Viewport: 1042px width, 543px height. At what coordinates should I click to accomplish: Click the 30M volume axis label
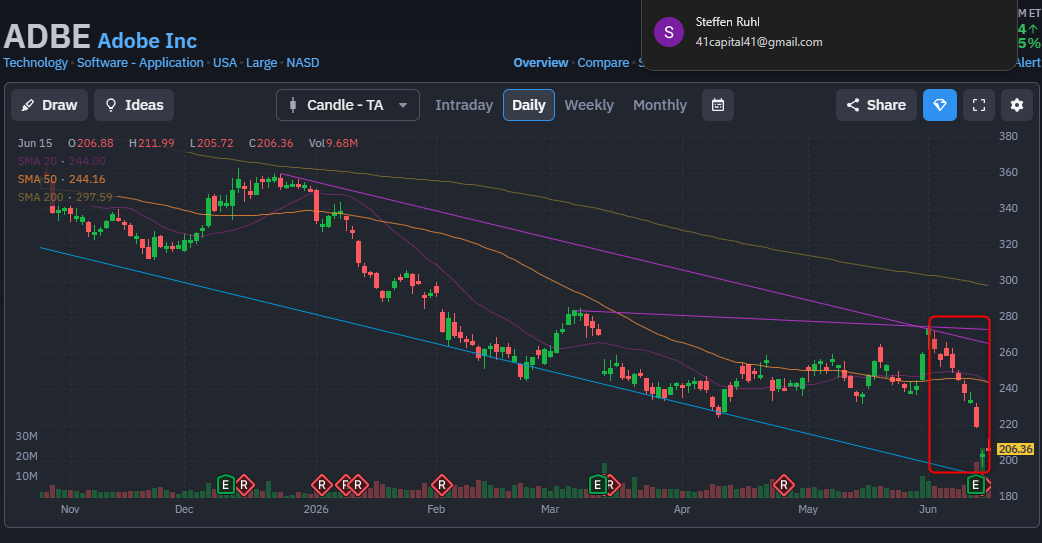(27, 436)
